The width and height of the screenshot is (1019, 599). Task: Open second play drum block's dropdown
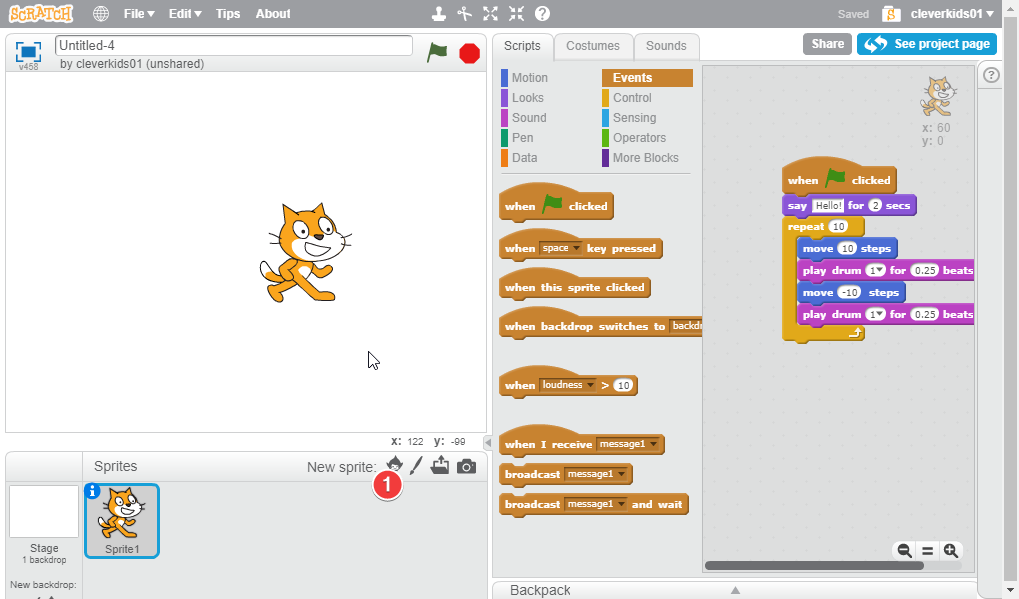point(875,314)
